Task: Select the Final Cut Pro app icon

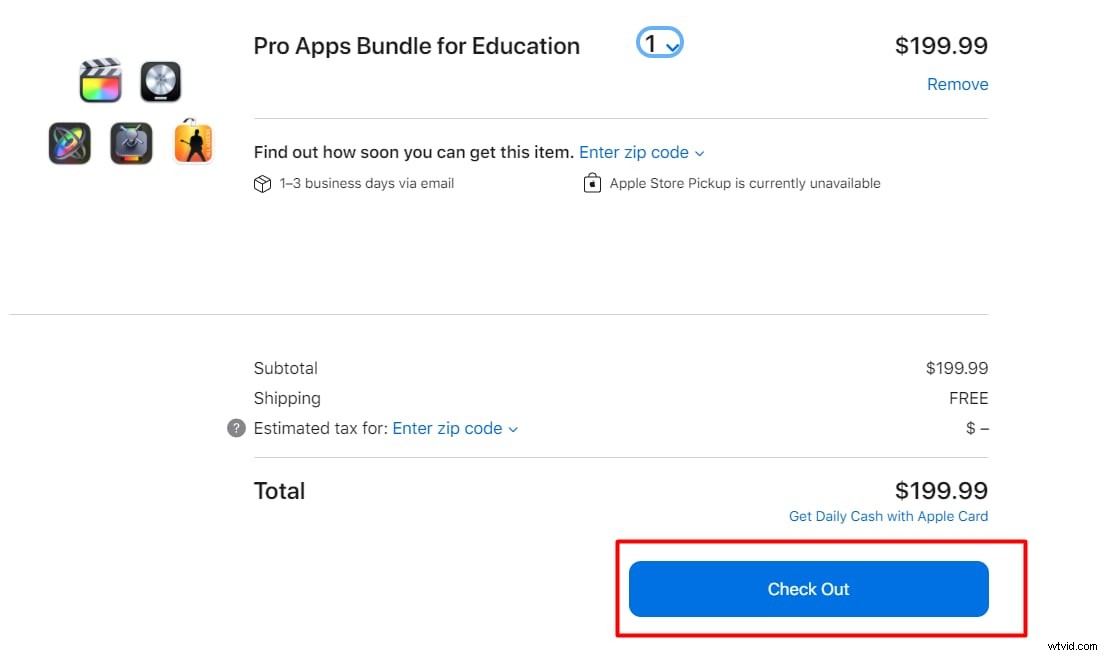Action: 99,80
